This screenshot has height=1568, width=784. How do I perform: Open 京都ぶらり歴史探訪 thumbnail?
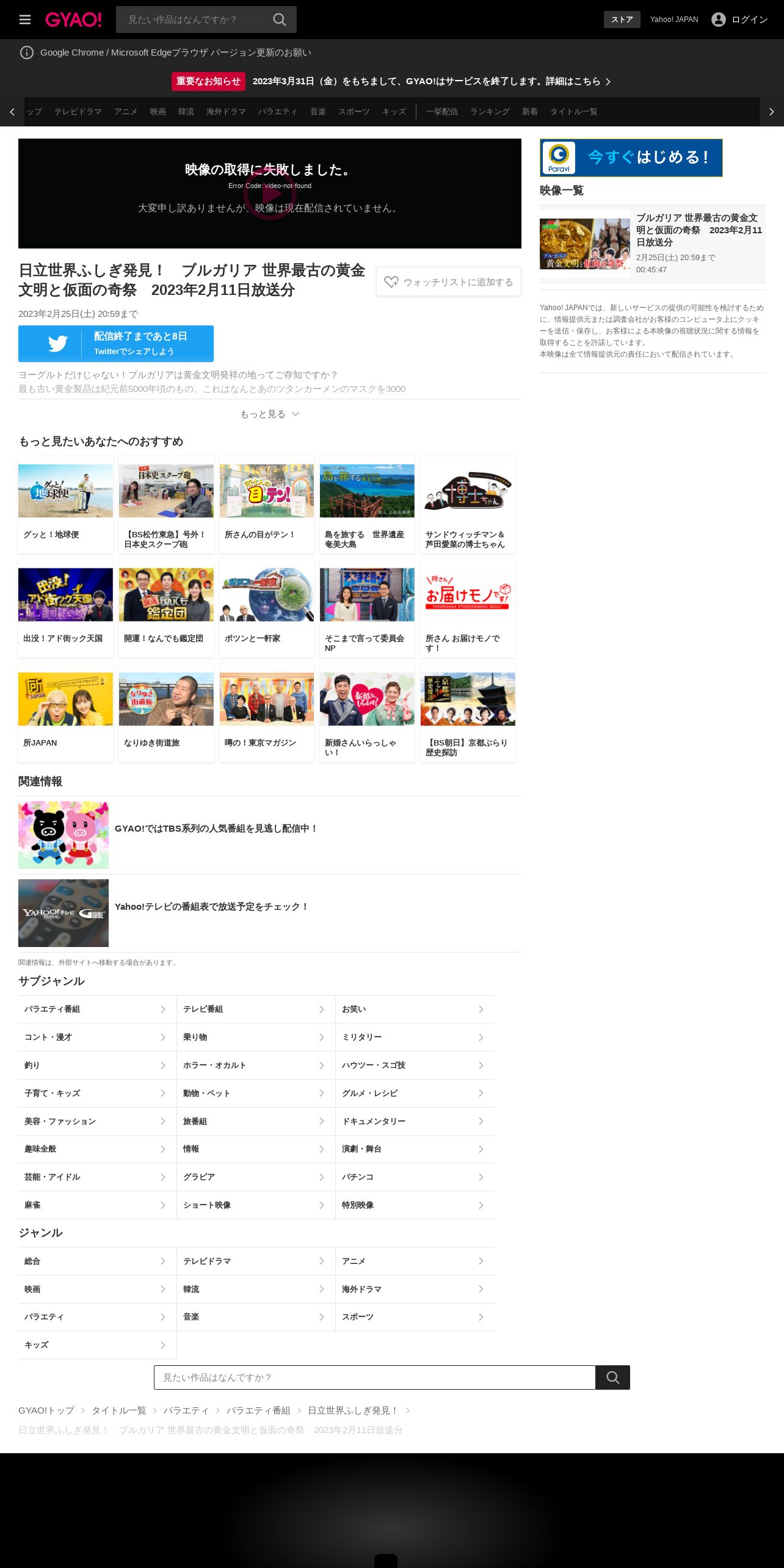[x=468, y=699]
